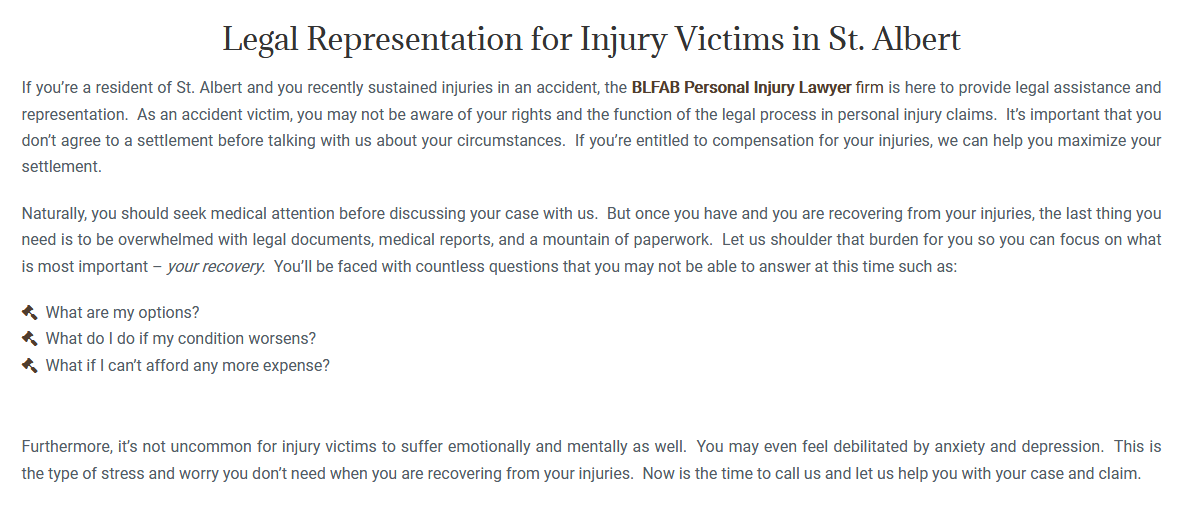This screenshot has height=508, width=1190.
Task: Click the word "Naturally" starting the second paragraph
Action: [x=55, y=213]
